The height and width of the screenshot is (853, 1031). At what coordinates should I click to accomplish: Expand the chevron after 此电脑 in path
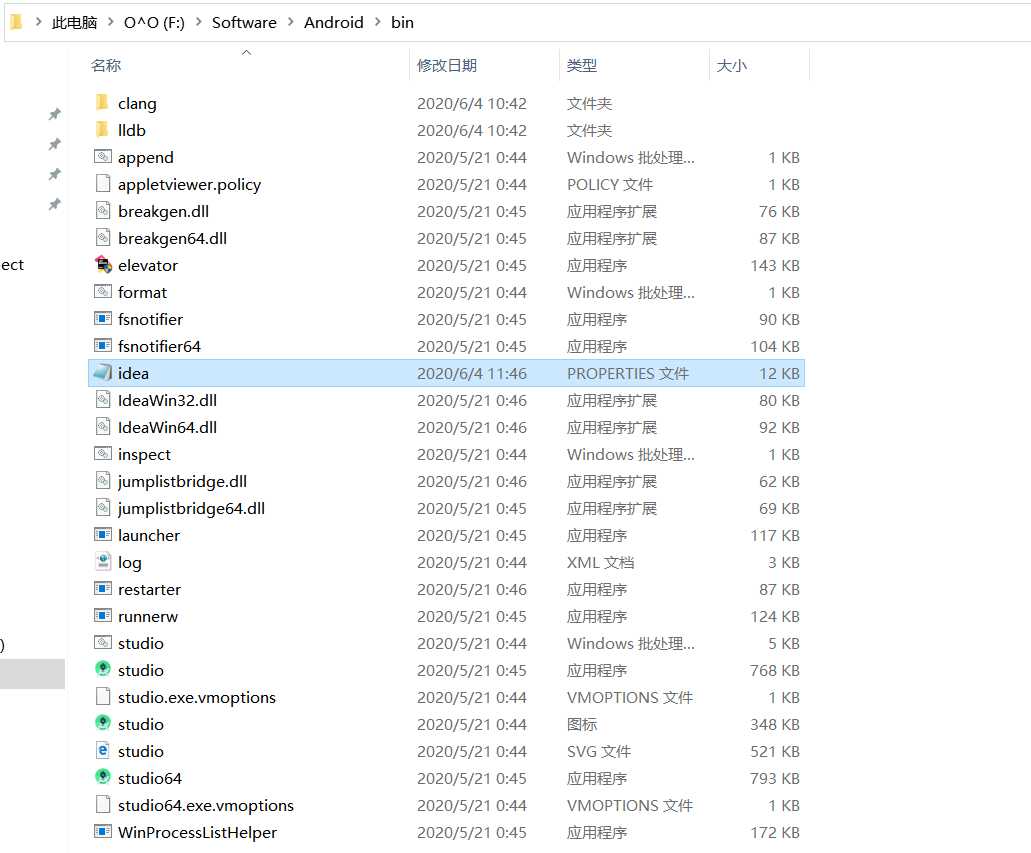110,22
